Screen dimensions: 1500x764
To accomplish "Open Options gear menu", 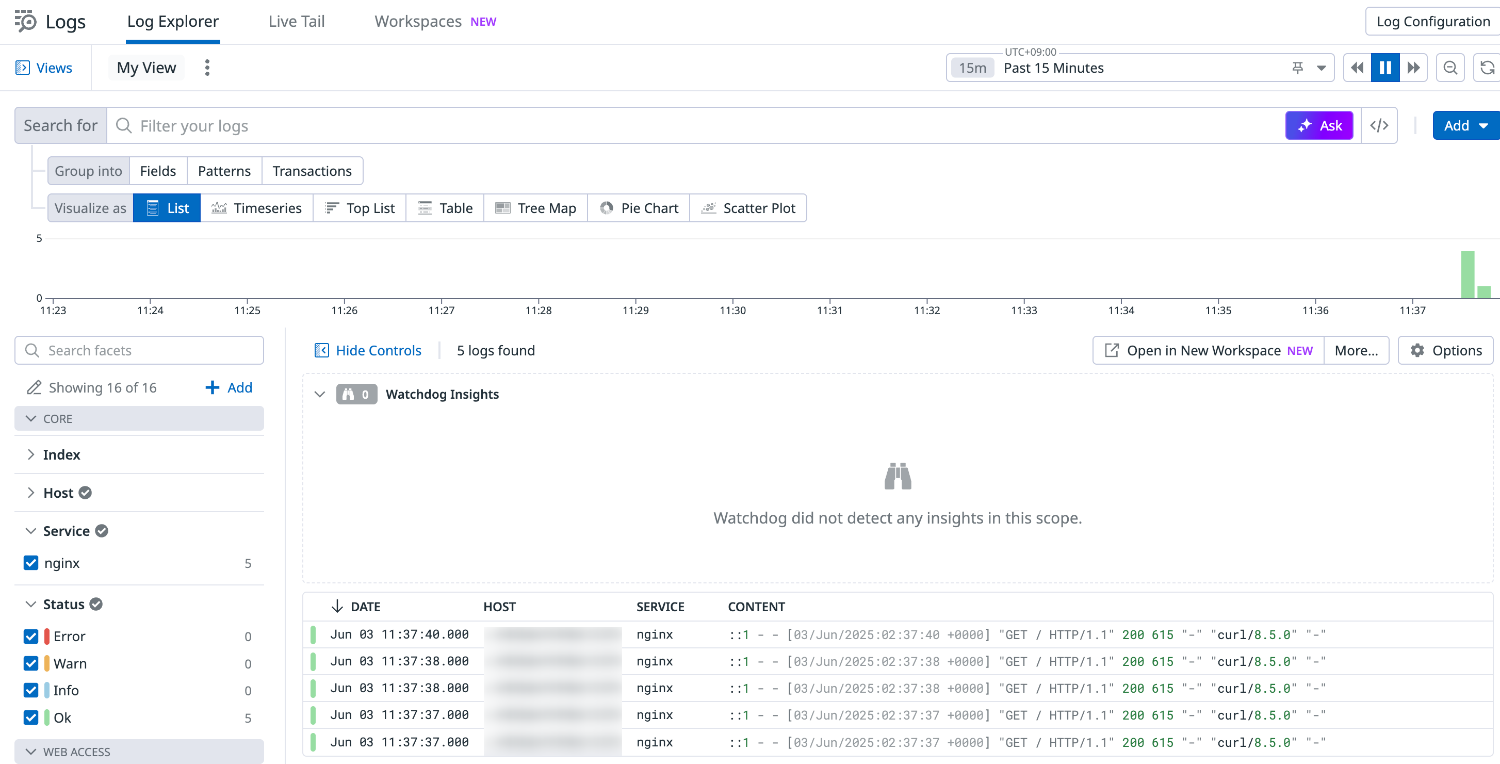I will point(1446,351).
